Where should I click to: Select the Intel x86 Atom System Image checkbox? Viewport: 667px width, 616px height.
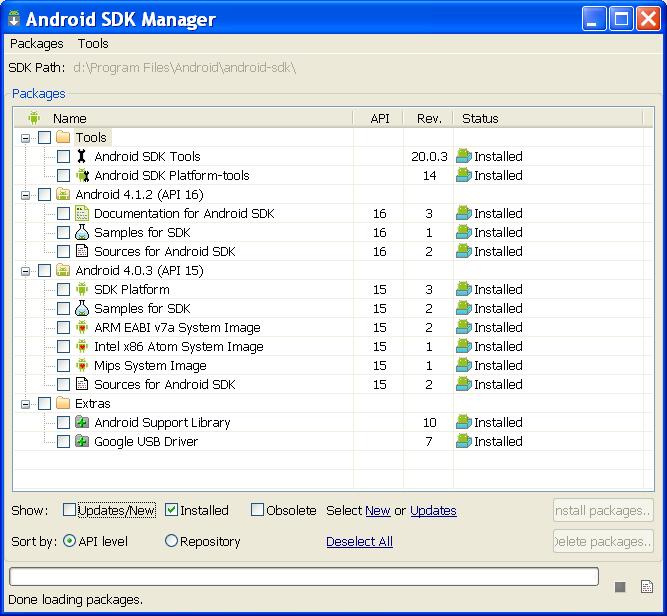63,346
